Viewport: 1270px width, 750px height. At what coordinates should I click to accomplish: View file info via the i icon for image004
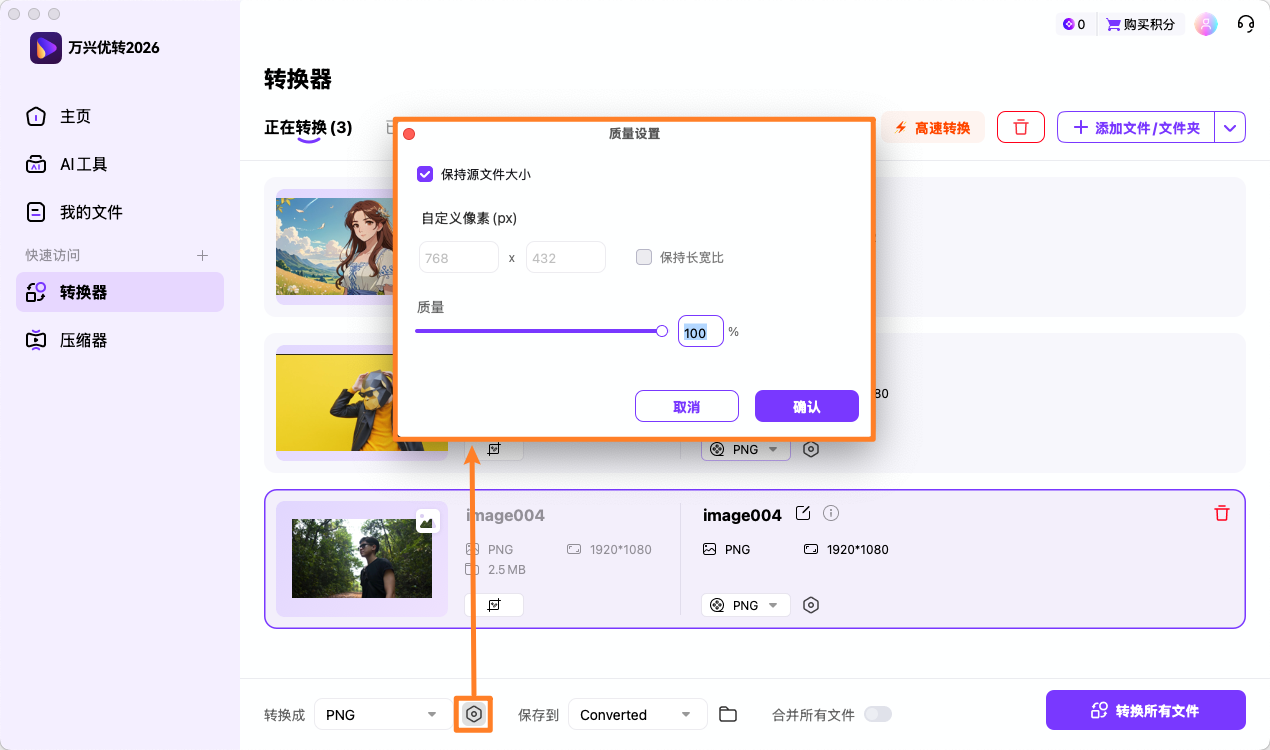pyautogui.click(x=831, y=513)
